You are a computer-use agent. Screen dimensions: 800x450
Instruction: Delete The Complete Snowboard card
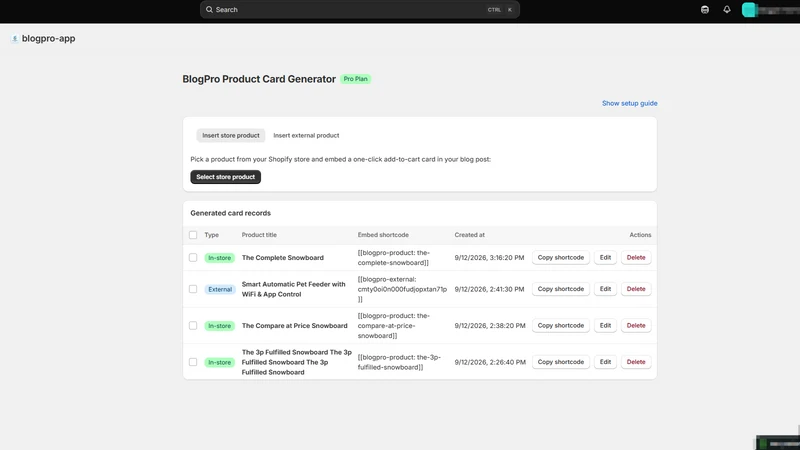pyautogui.click(x=636, y=258)
